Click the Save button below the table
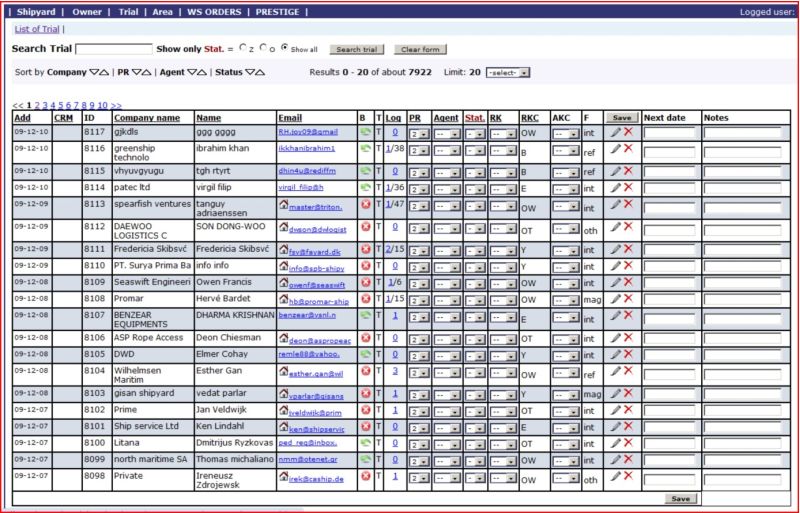800x513 pixels. (x=681, y=499)
